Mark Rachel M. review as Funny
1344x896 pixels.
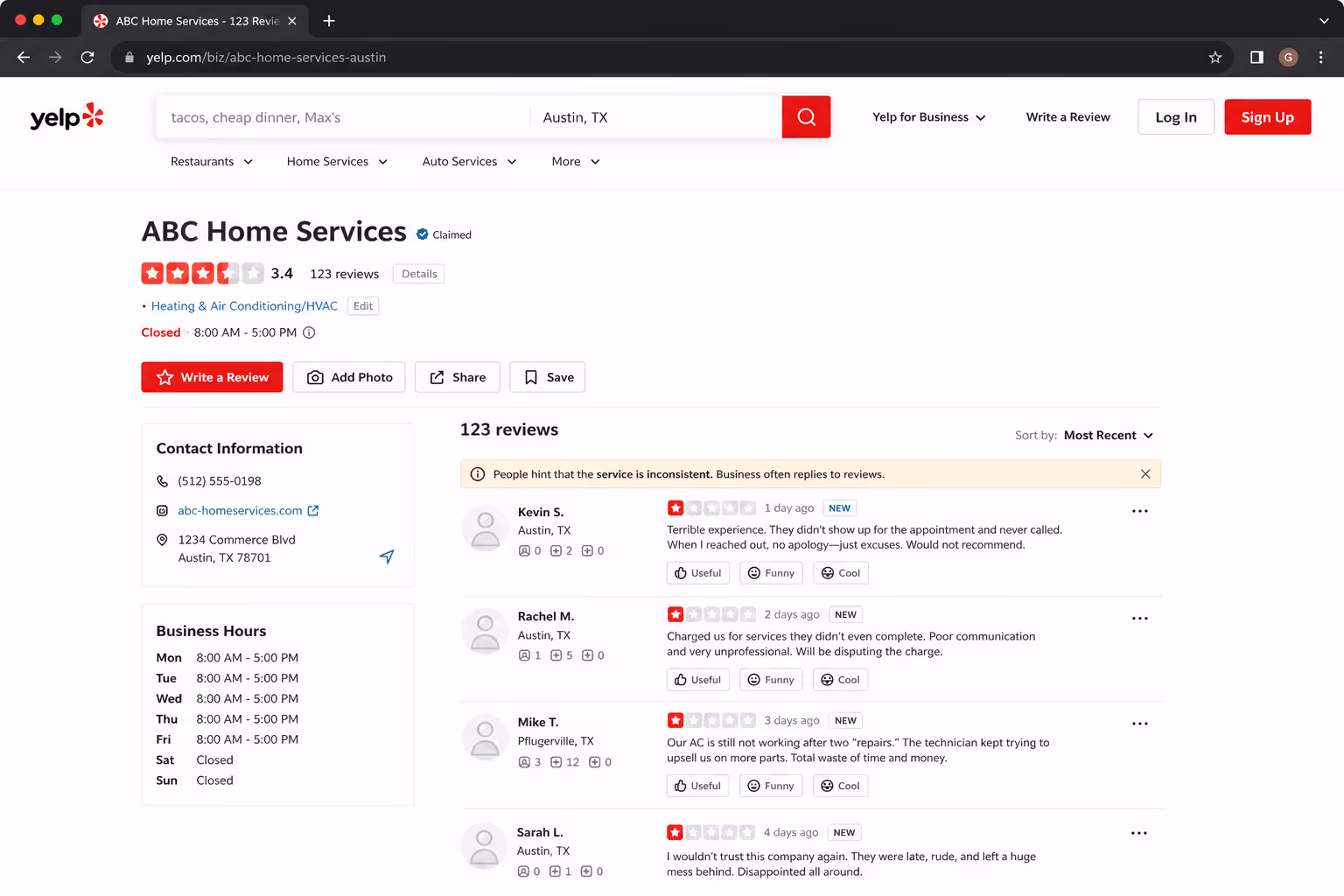(x=771, y=680)
